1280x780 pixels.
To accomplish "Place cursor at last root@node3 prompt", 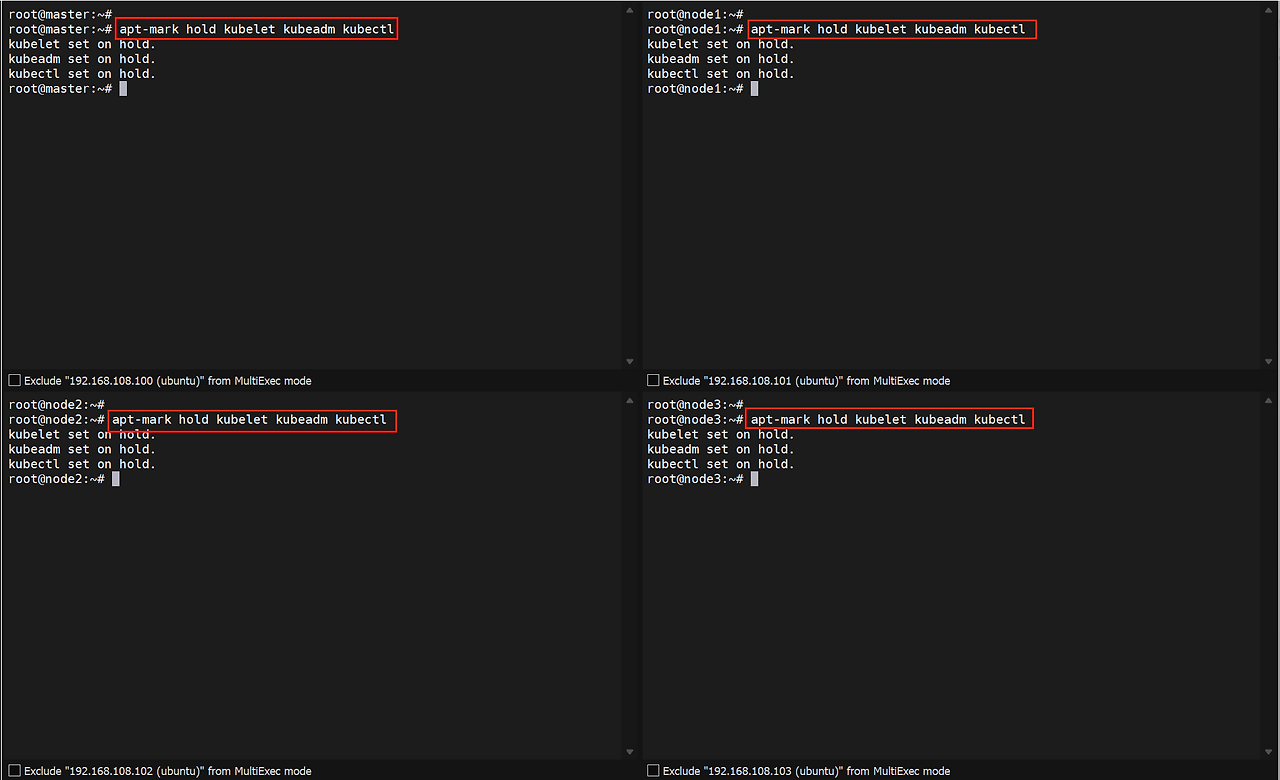I will [754, 479].
